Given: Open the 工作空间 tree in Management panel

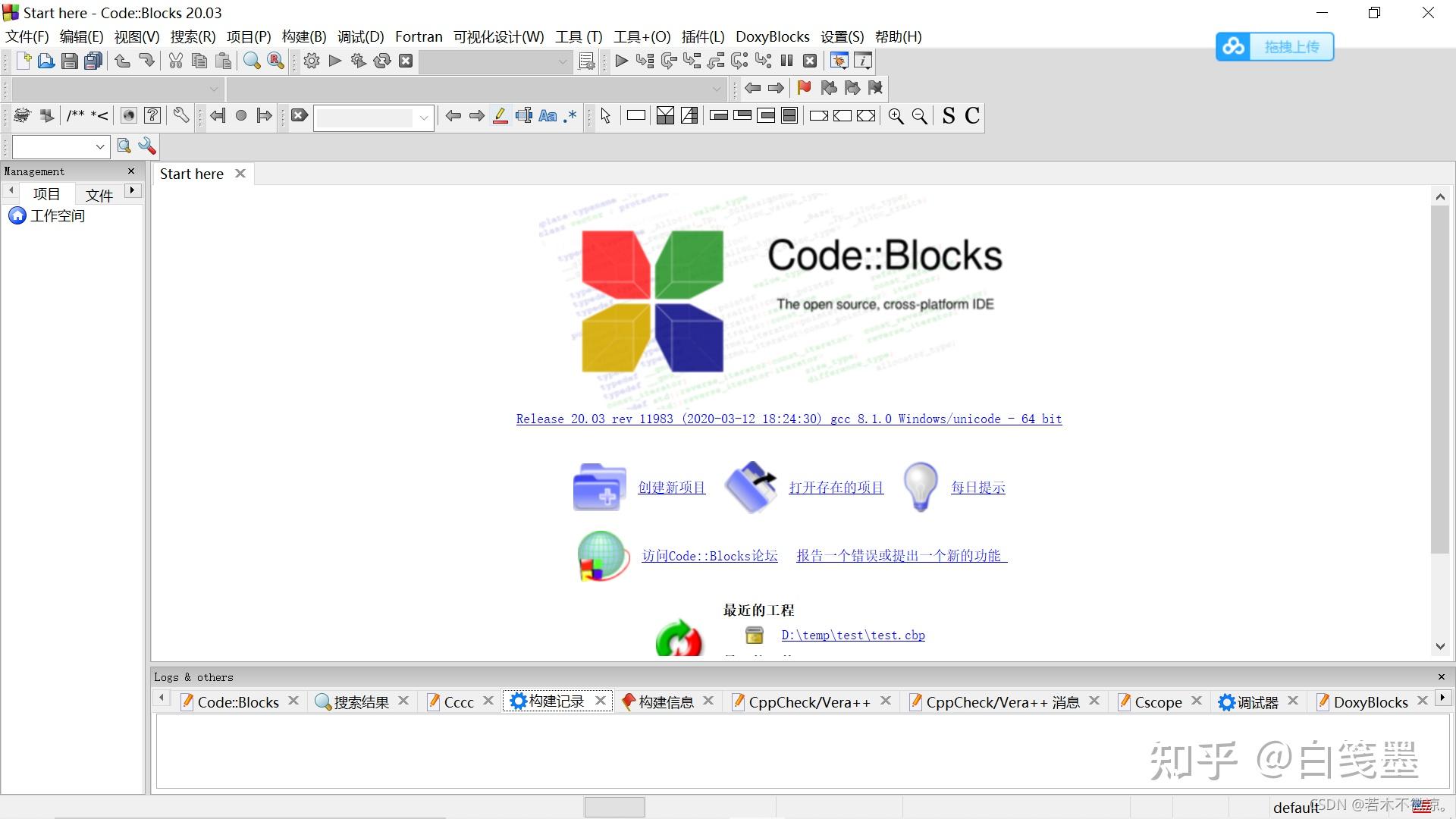Looking at the screenshot, I should (x=57, y=215).
